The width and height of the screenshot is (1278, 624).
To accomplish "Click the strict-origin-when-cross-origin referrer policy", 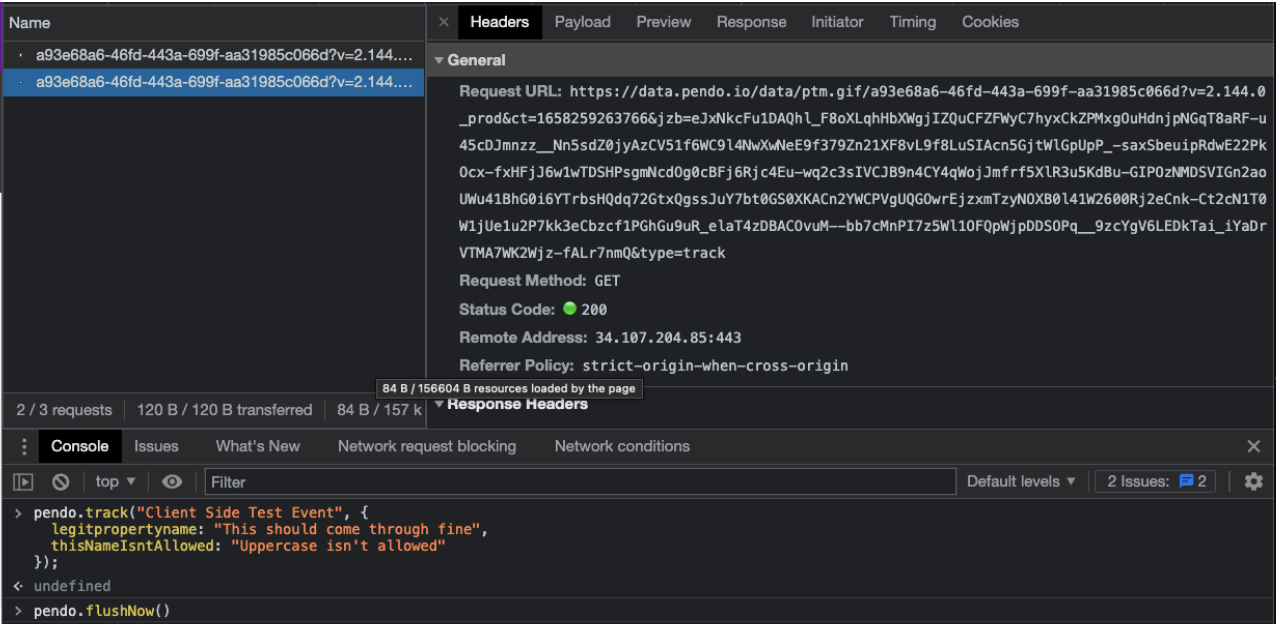I will point(715,366).
